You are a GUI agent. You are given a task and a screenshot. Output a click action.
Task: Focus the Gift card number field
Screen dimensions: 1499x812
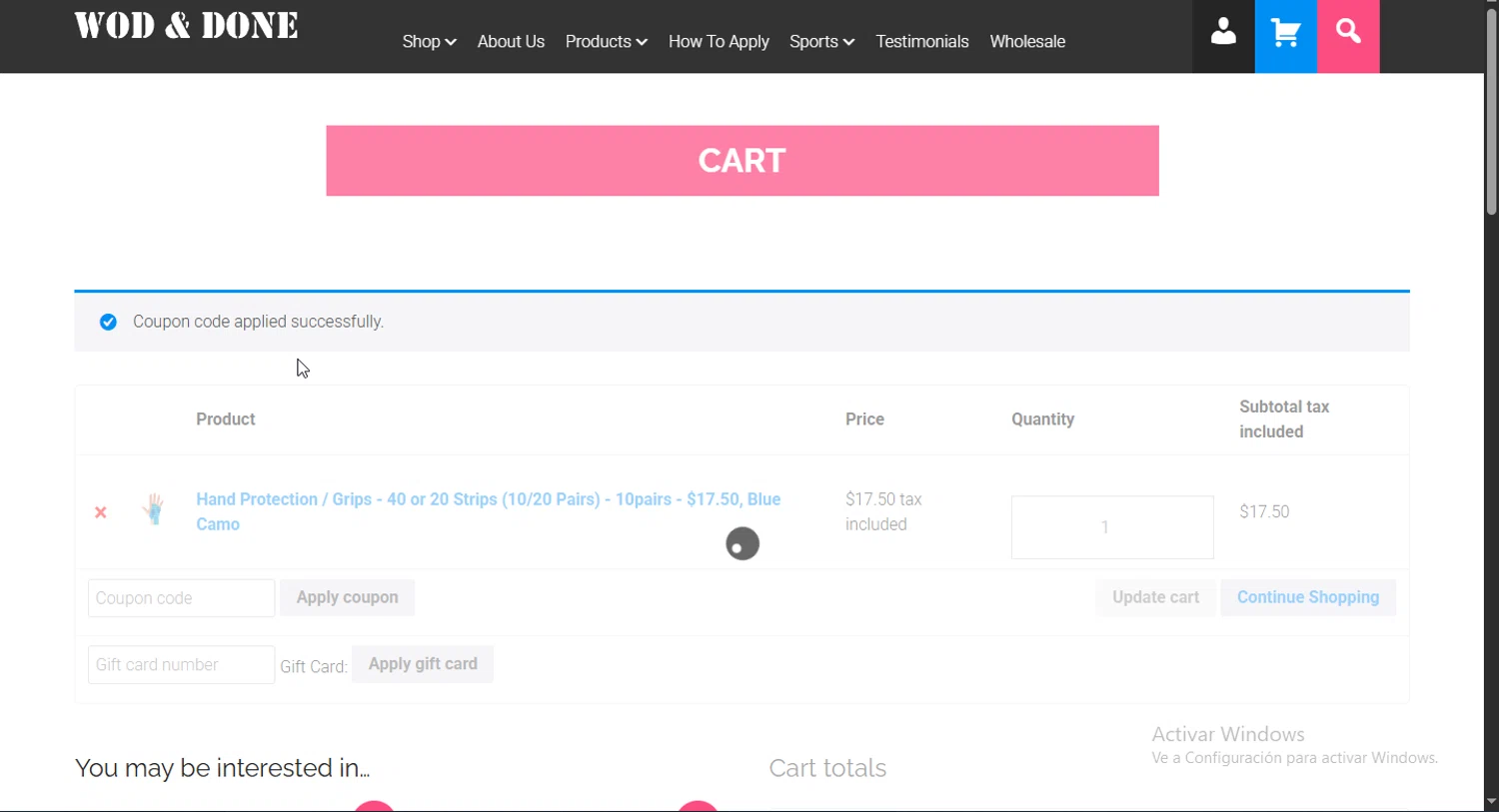(x=181, y=665)
